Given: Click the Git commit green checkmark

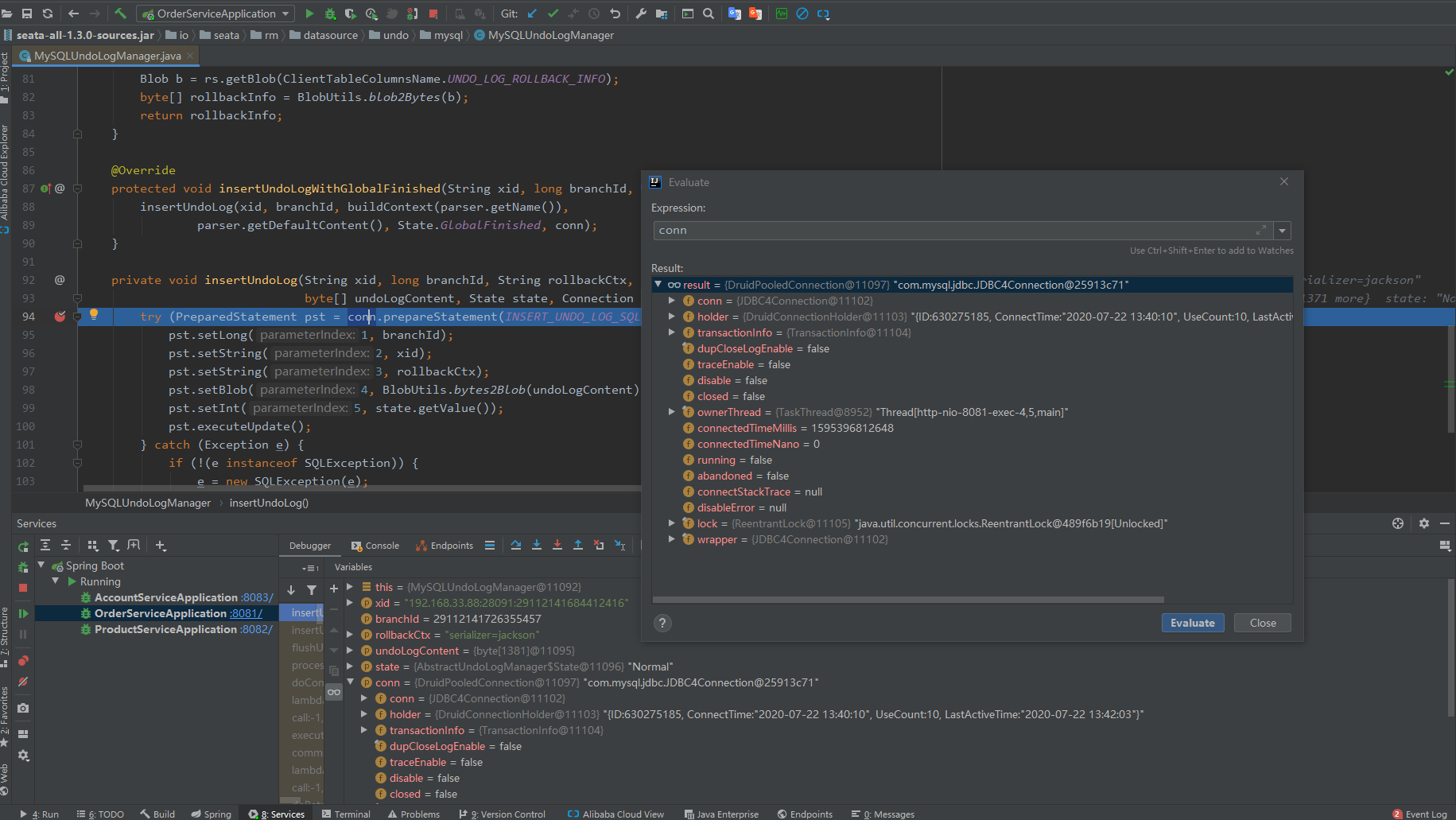Looking at the screenshot, I should 553,14.
